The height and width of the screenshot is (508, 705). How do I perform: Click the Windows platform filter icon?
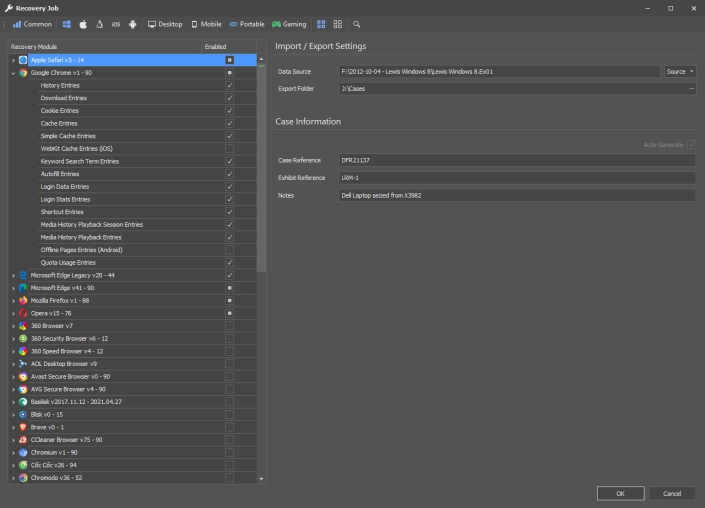tap(67, 23)
